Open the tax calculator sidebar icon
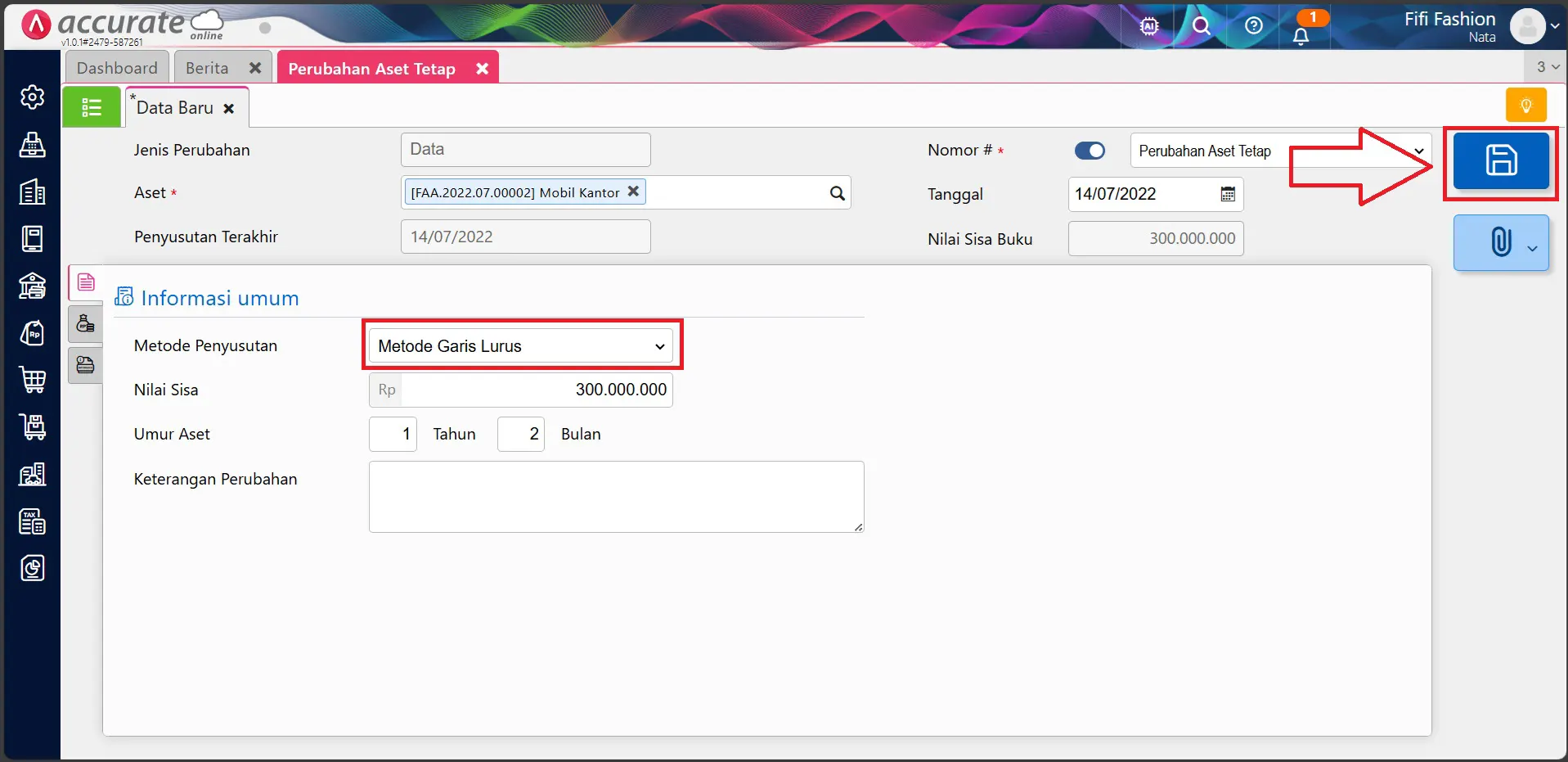1568x762 pixels. point(32,521)
